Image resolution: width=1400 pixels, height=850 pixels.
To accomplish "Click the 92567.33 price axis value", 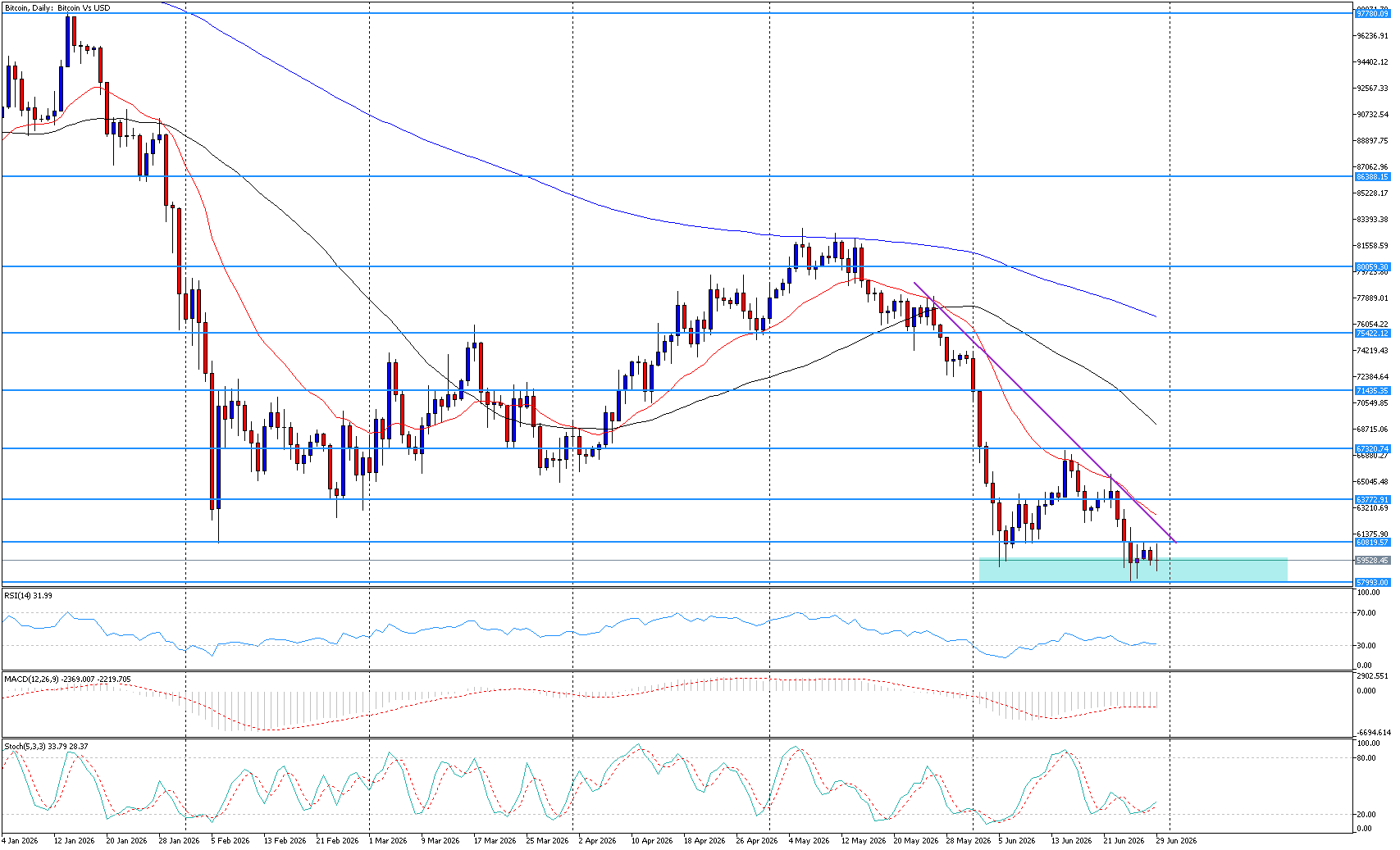I will [x=1372, y=89].
